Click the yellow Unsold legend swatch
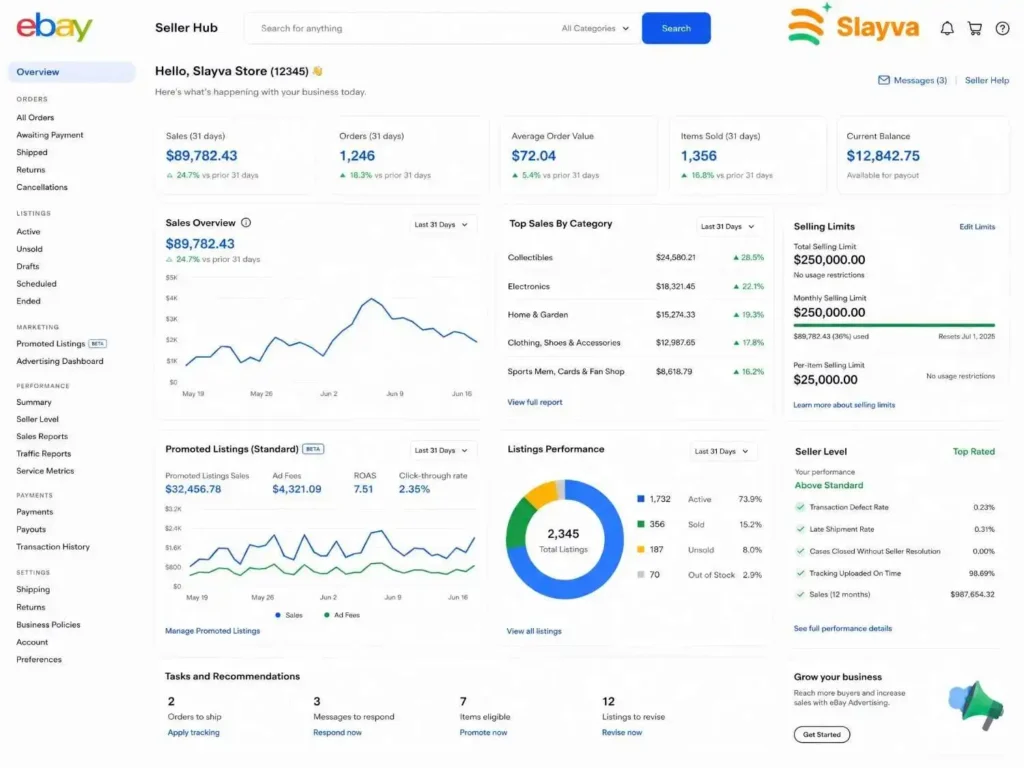The image size is (1024, 768). coord(641,549)
